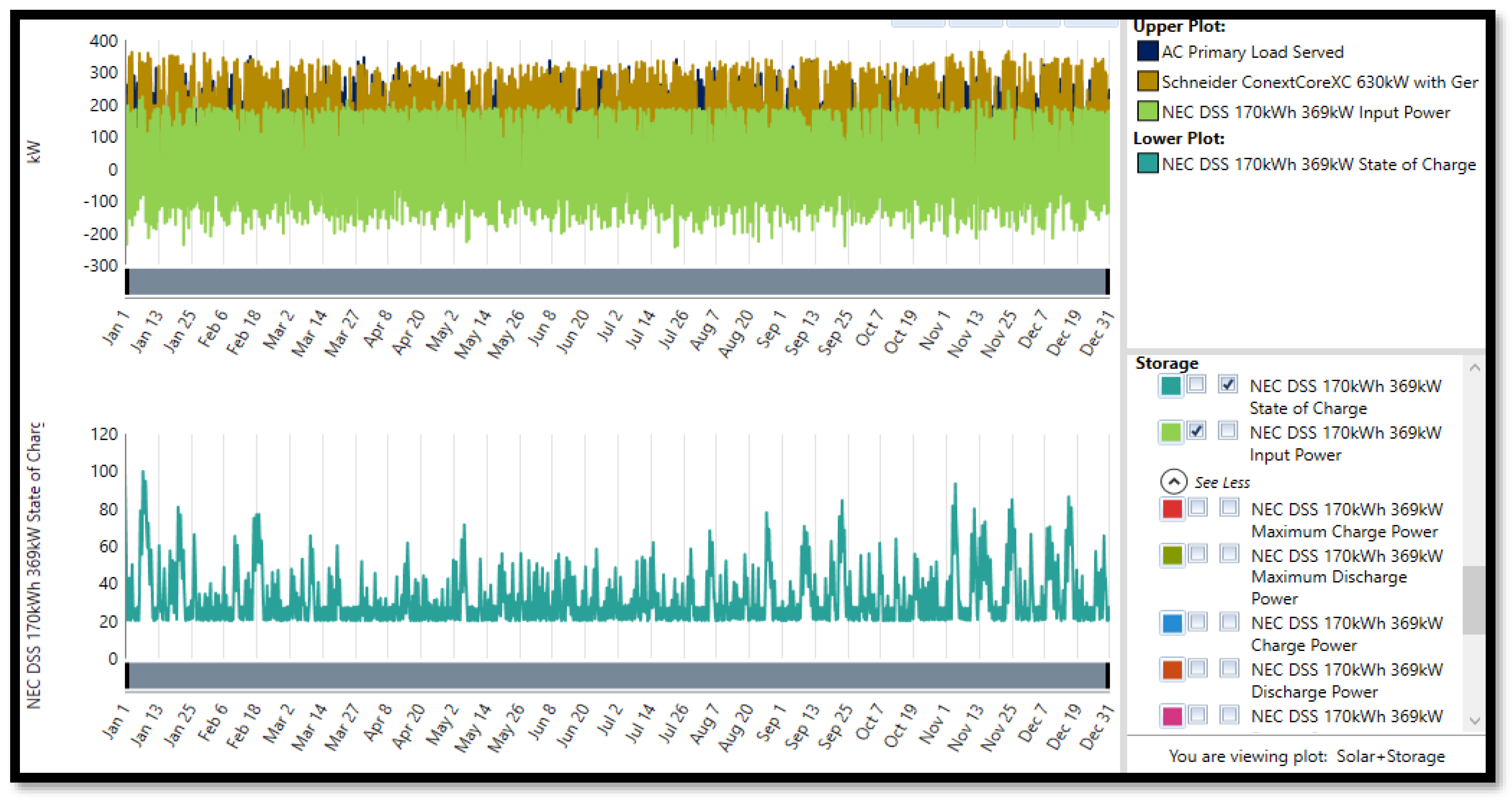Screen dimensions: 1512x801
Task: Uncheck Input Power upper plot checkbox
Action: tap(1196, 431)
